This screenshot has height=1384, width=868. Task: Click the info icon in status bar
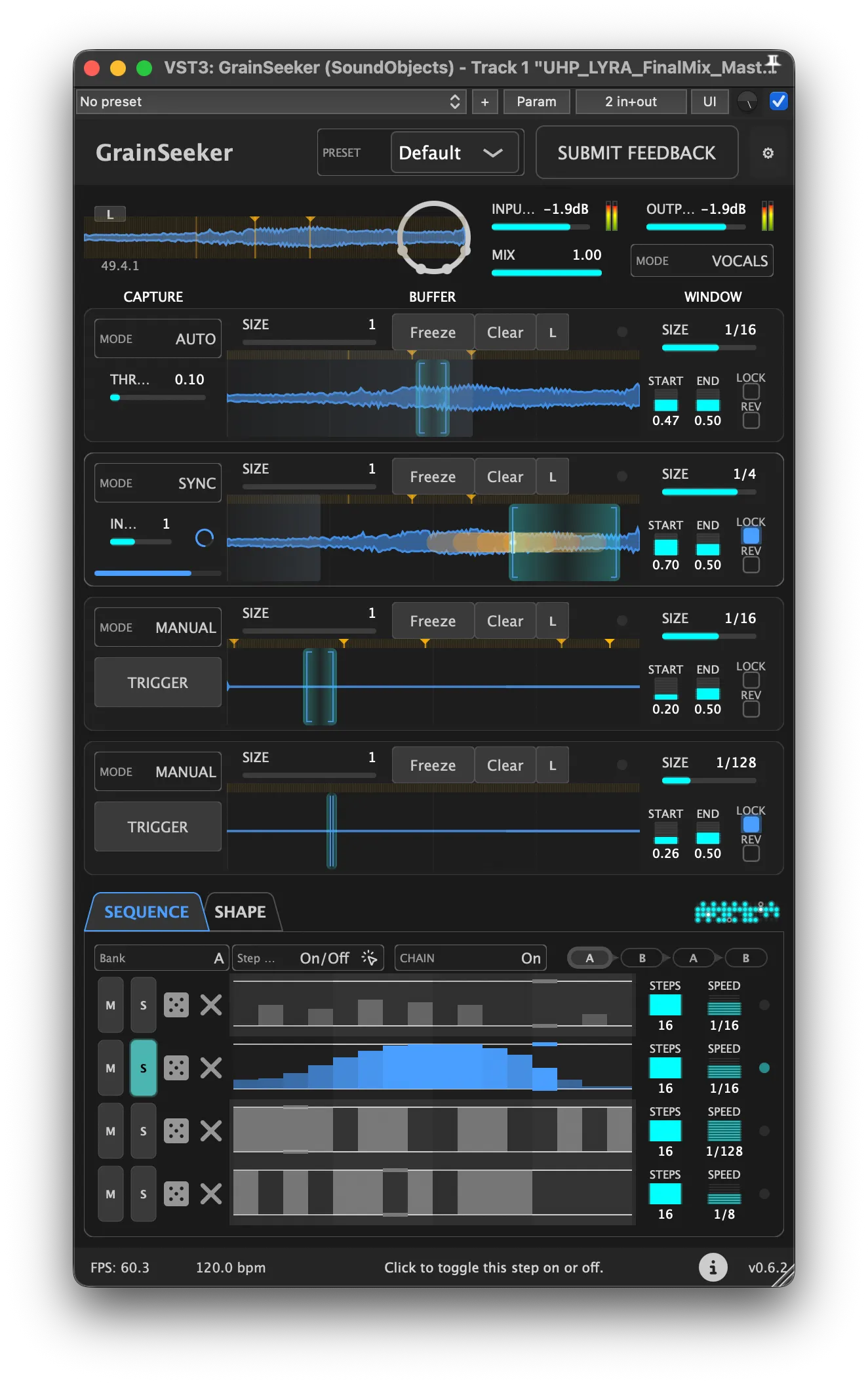coord(713,1267)
